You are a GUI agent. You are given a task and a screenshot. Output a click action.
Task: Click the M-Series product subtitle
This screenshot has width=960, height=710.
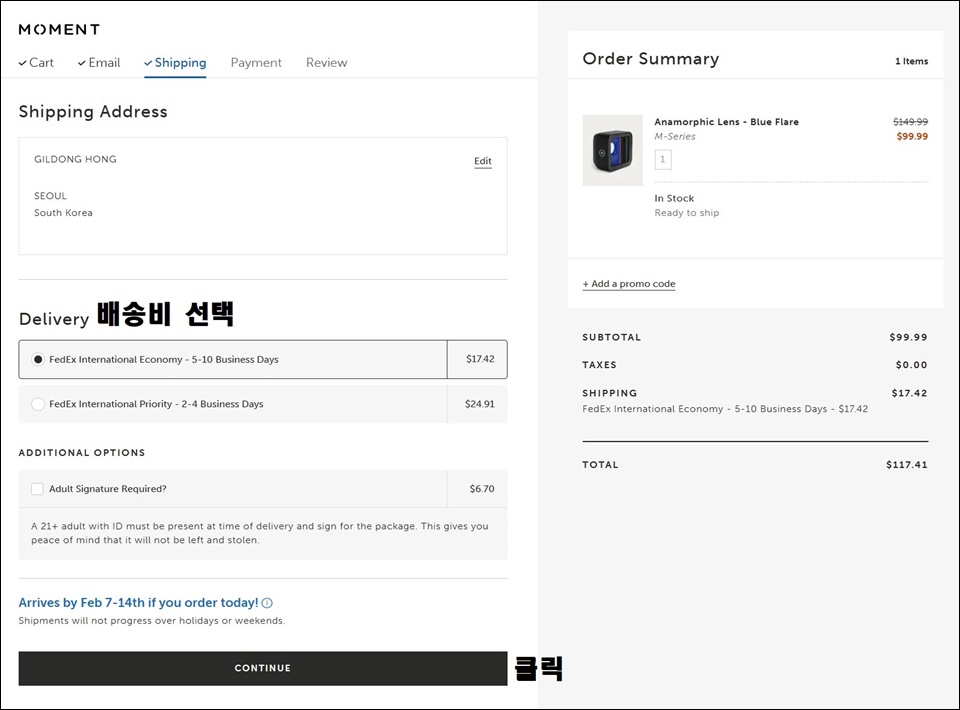point(675,136)
